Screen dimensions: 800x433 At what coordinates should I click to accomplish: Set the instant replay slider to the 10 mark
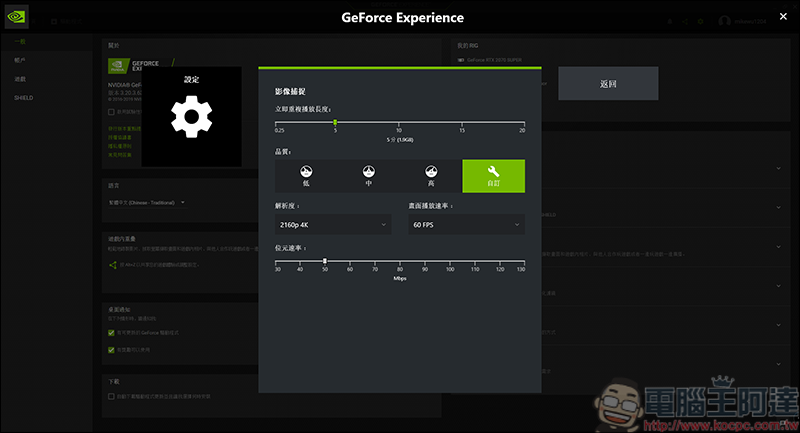point(399,122)
